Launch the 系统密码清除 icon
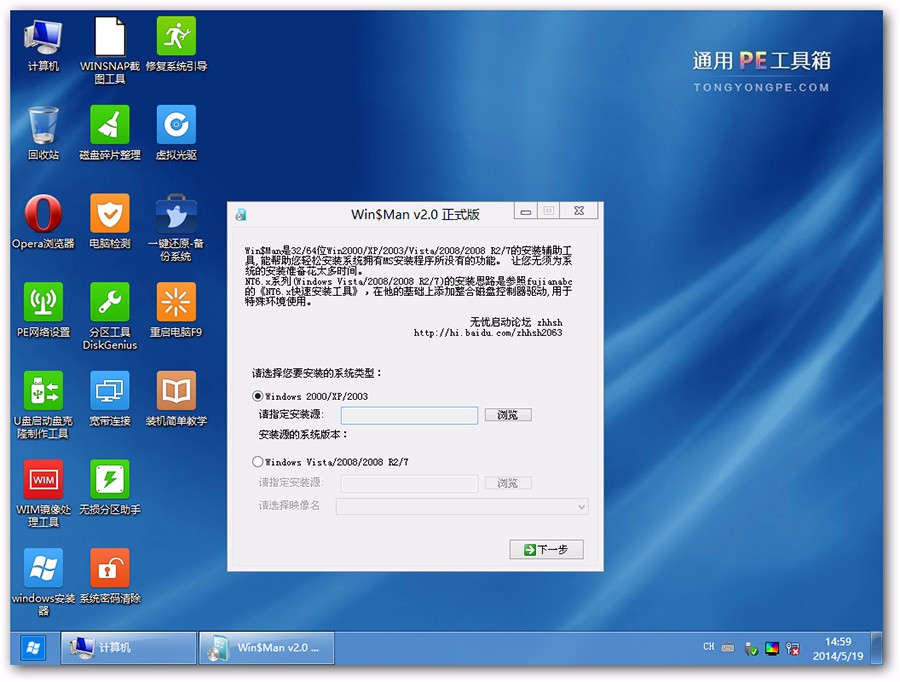This screenshot has width=900, height=682. [109, 568]
